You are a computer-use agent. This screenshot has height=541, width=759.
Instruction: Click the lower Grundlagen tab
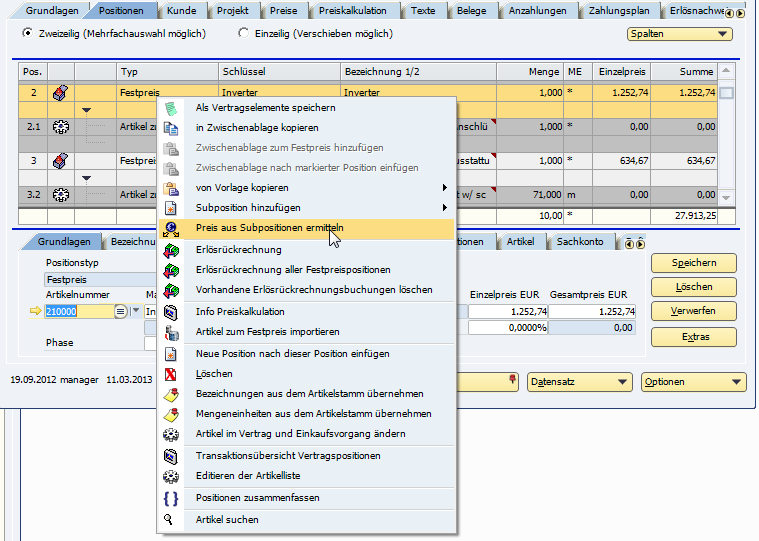point(63,241)
